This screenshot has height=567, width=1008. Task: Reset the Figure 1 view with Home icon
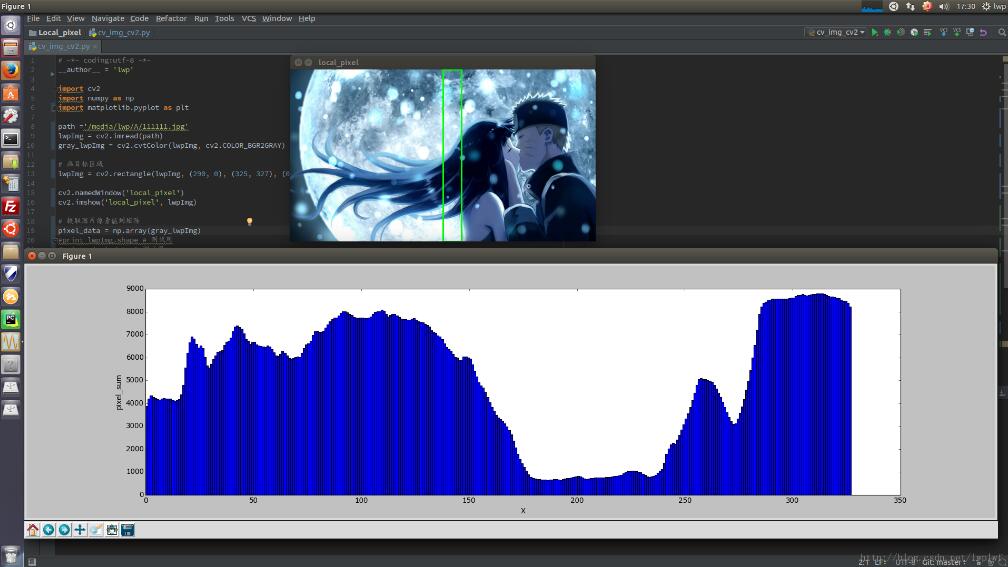click(33, 530)
